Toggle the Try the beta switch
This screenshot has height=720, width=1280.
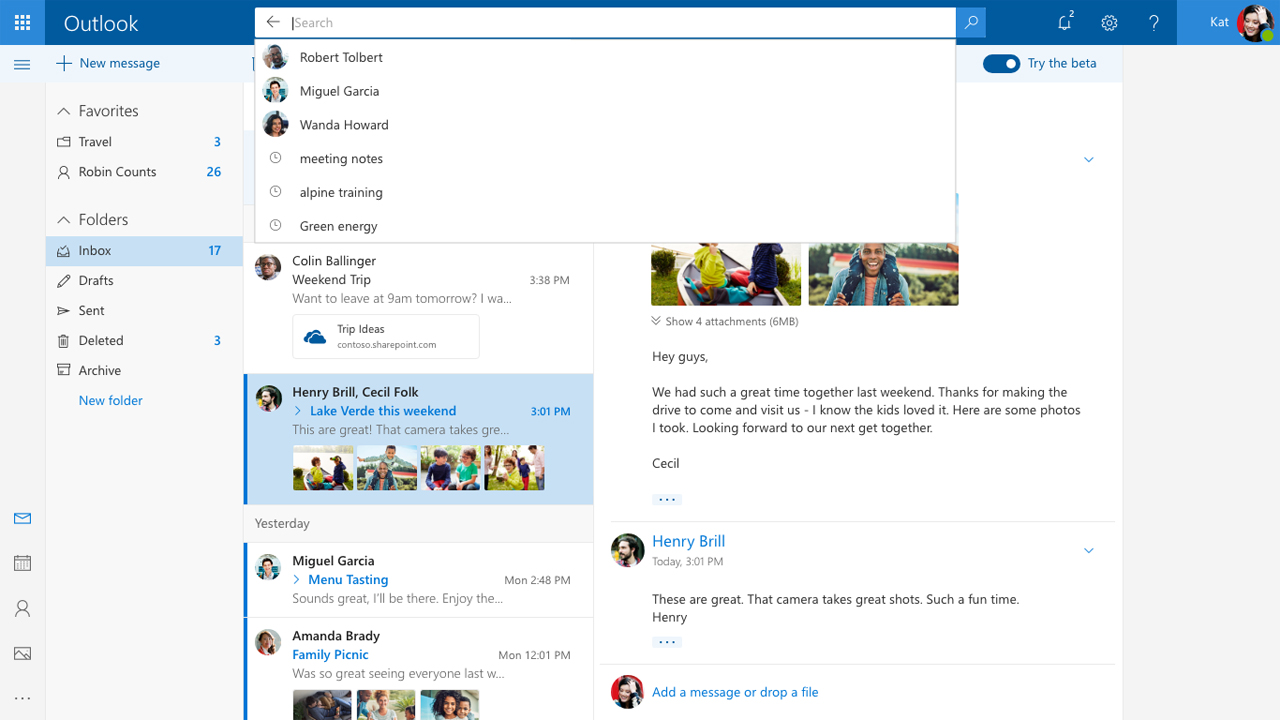[1001, 63]
